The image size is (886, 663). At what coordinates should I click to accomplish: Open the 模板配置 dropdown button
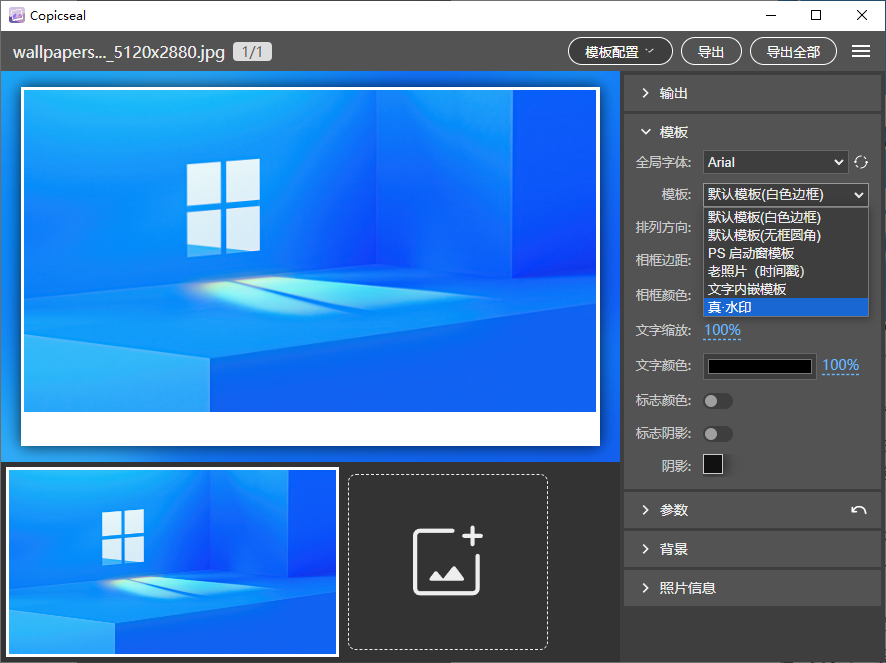pyautogui.click(x=619, y=52)
